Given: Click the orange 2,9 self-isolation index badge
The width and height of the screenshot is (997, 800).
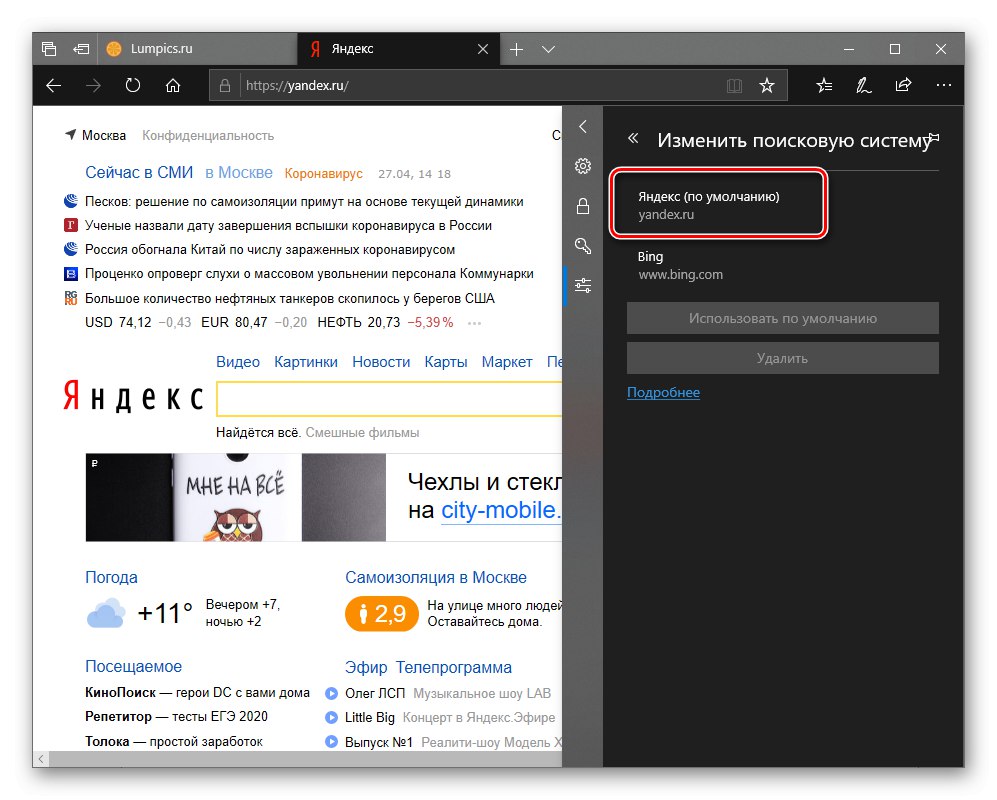Looking at the screenshot, I should click(382, 614).
